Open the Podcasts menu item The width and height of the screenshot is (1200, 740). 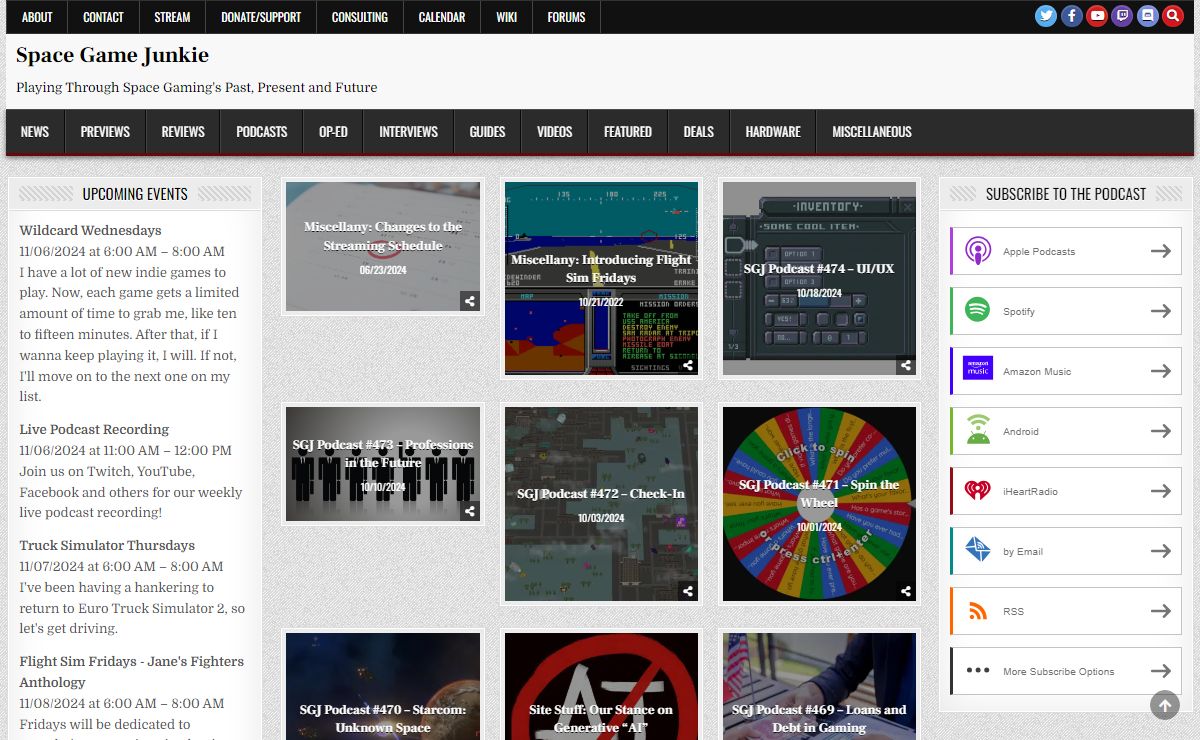click(261, 132)
